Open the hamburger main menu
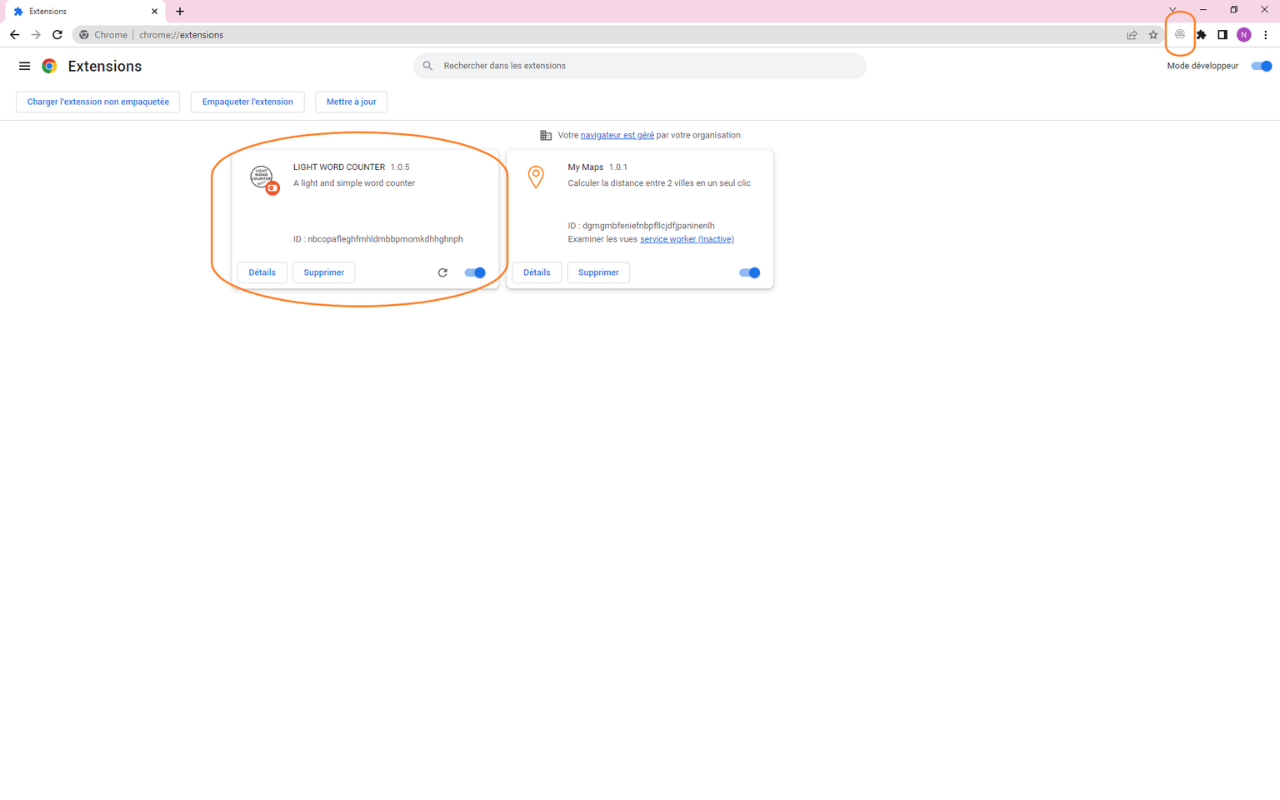The image size is (1280, 800). 25,66
